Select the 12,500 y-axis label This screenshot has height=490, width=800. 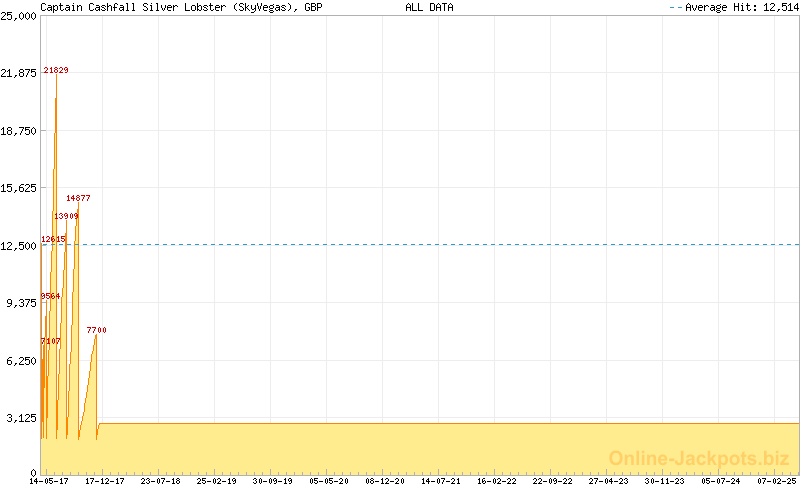(19, 245)
